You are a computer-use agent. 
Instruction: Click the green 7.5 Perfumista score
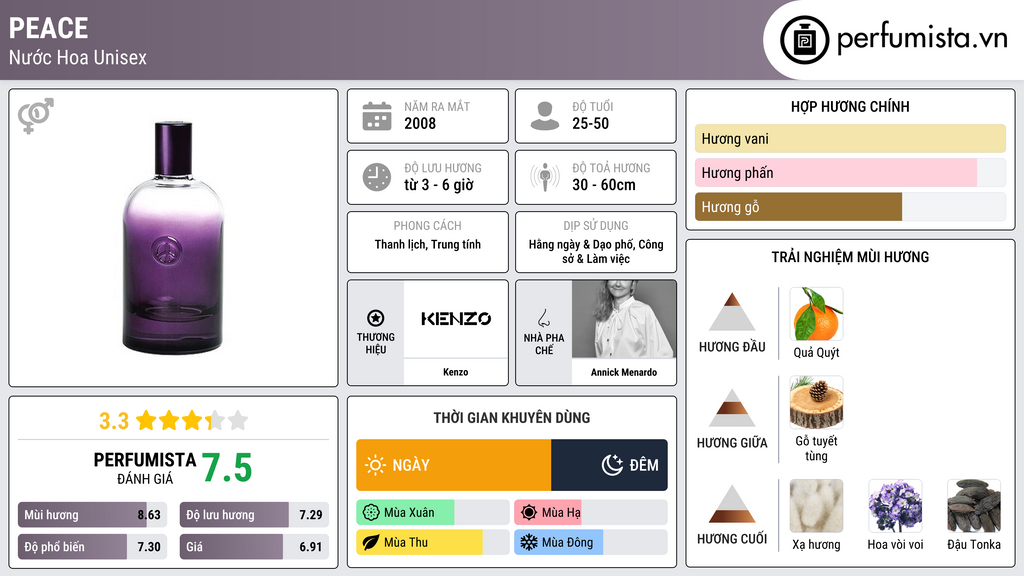click(x=227, y=468)
